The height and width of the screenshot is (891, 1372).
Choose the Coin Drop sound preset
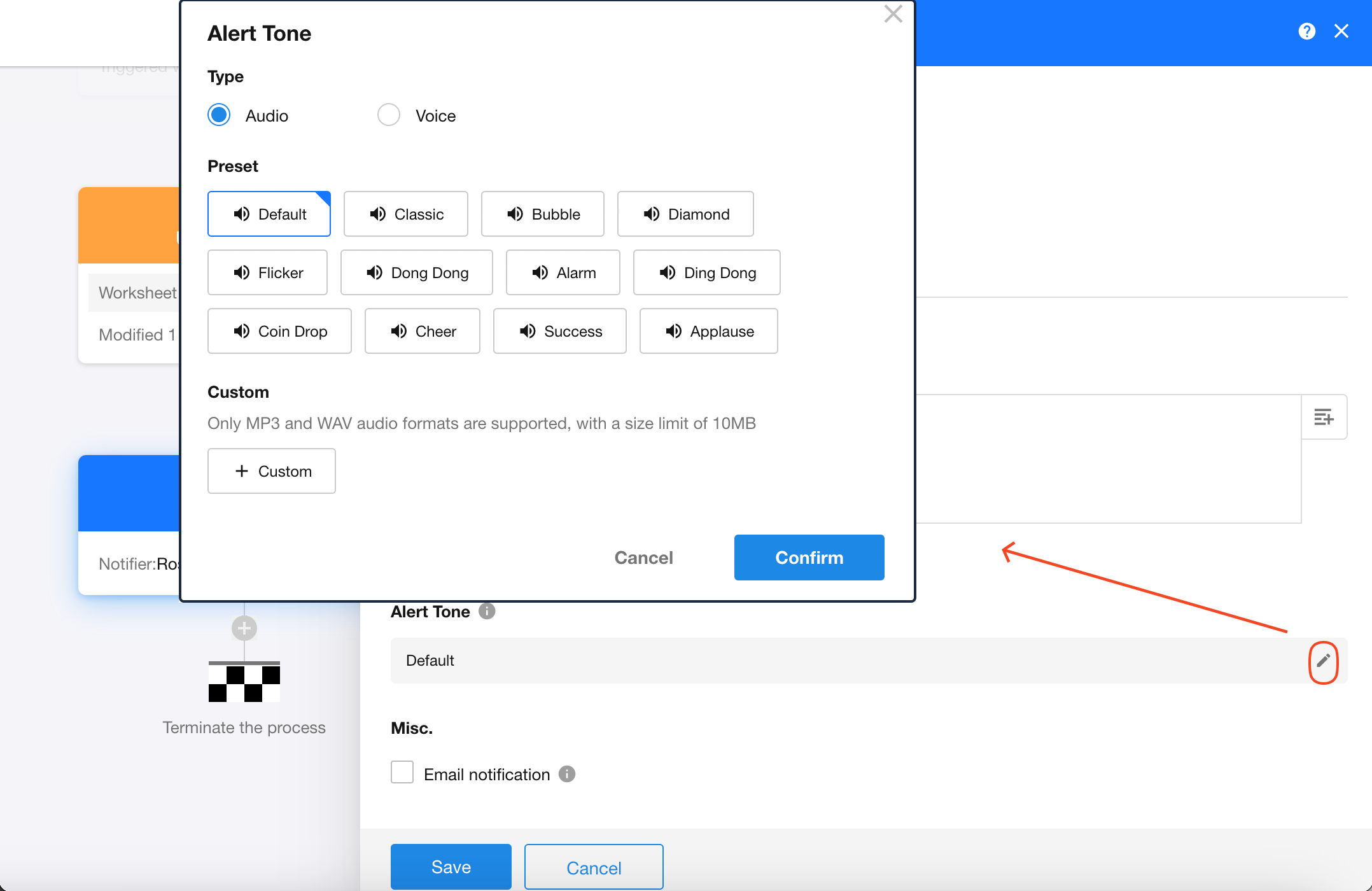[279, 332]
